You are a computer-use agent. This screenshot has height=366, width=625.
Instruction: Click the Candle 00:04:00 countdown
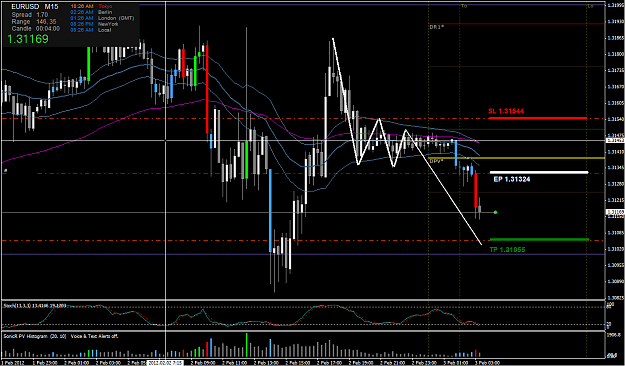coord(35,29)
